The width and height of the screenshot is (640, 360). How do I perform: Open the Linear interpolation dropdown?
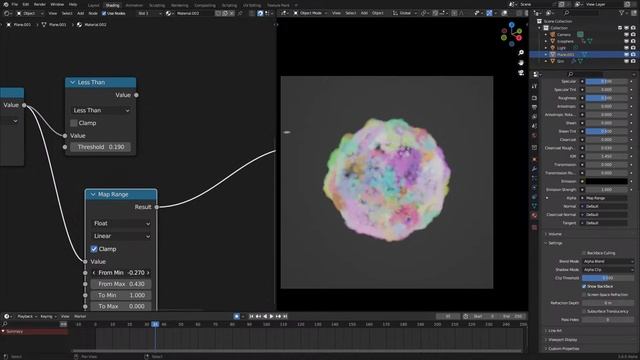121,236
